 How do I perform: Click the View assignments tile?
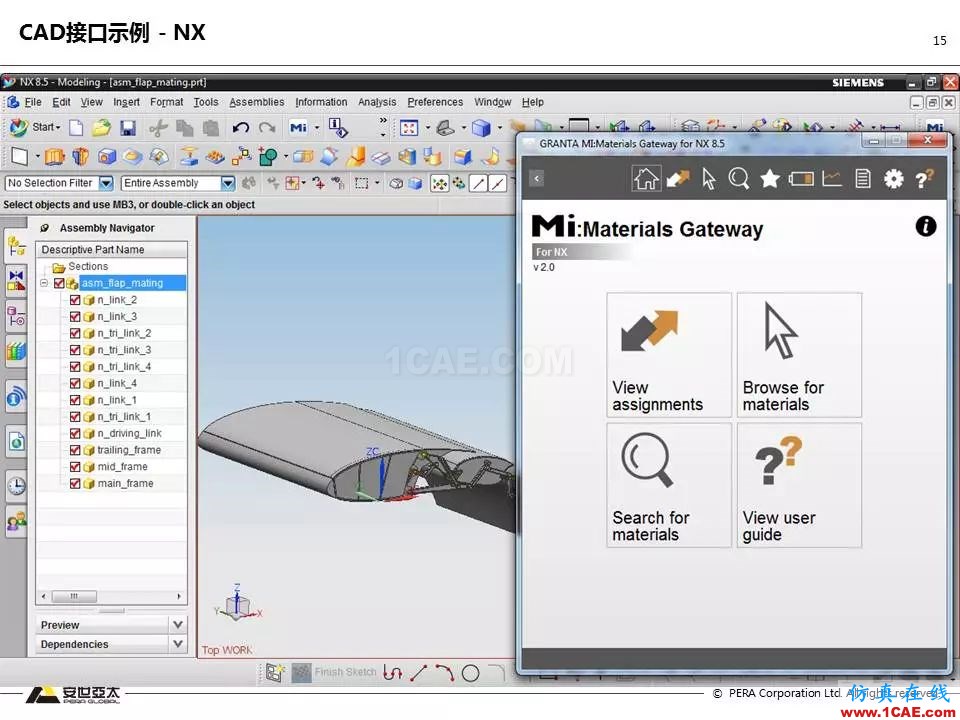(x=669, y=355)
